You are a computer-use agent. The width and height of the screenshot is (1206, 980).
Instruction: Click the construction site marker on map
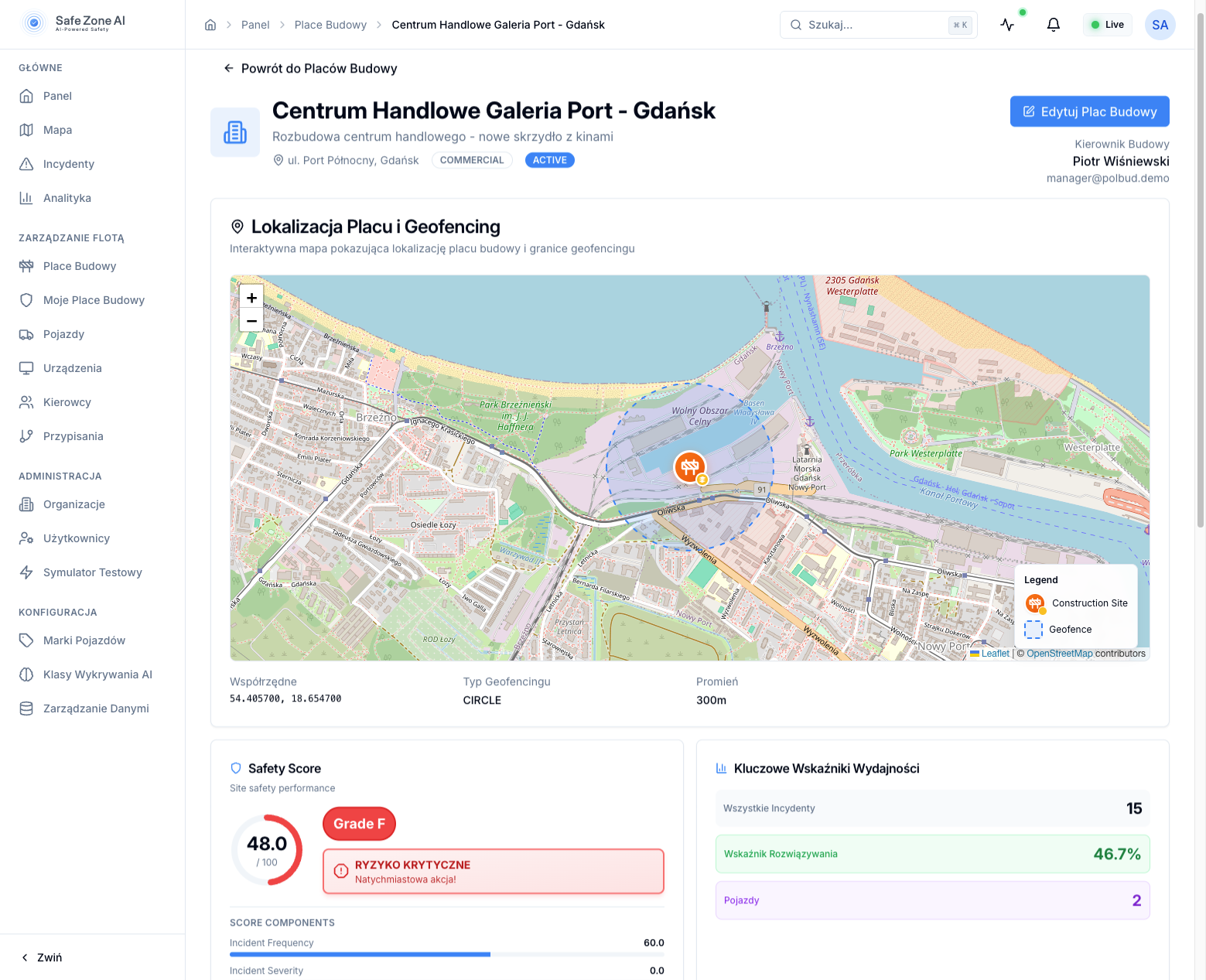(689, 467)
